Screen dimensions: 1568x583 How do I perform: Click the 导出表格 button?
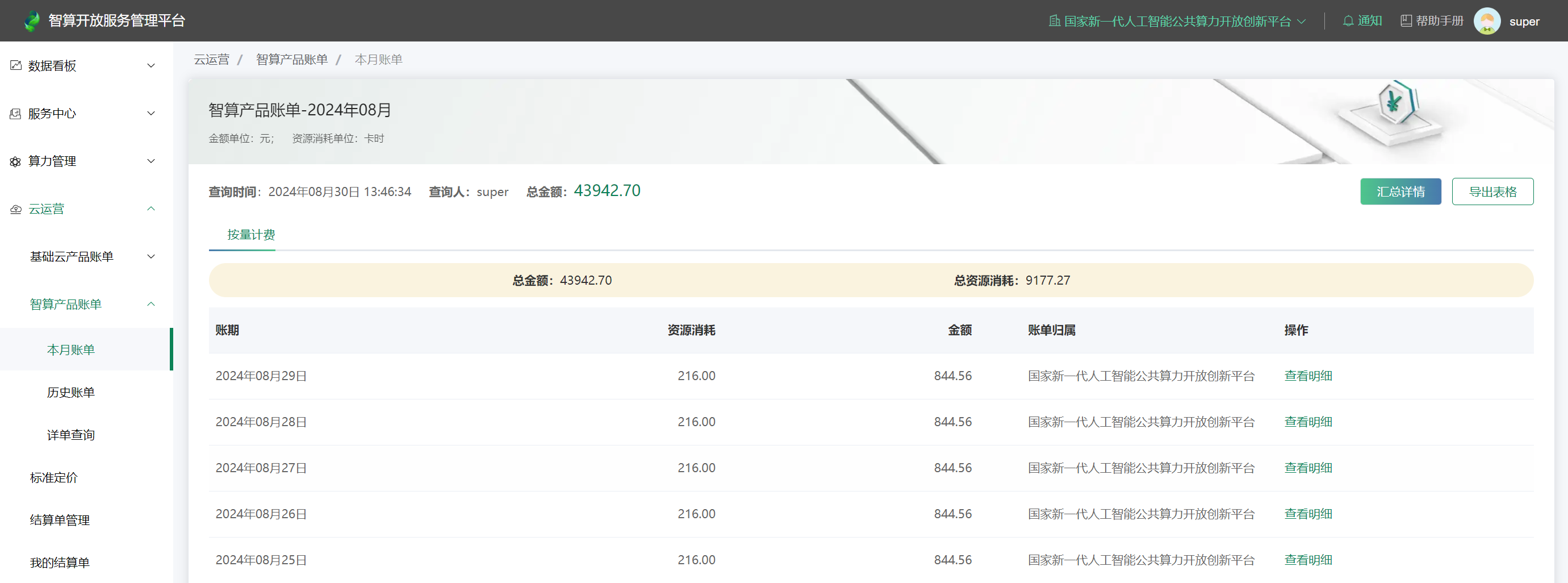click(1492, 192)
